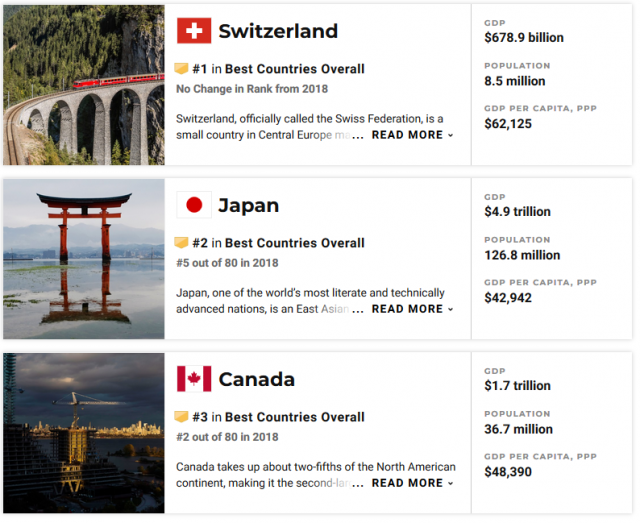Open the Japan country heading

pos(249,205)
